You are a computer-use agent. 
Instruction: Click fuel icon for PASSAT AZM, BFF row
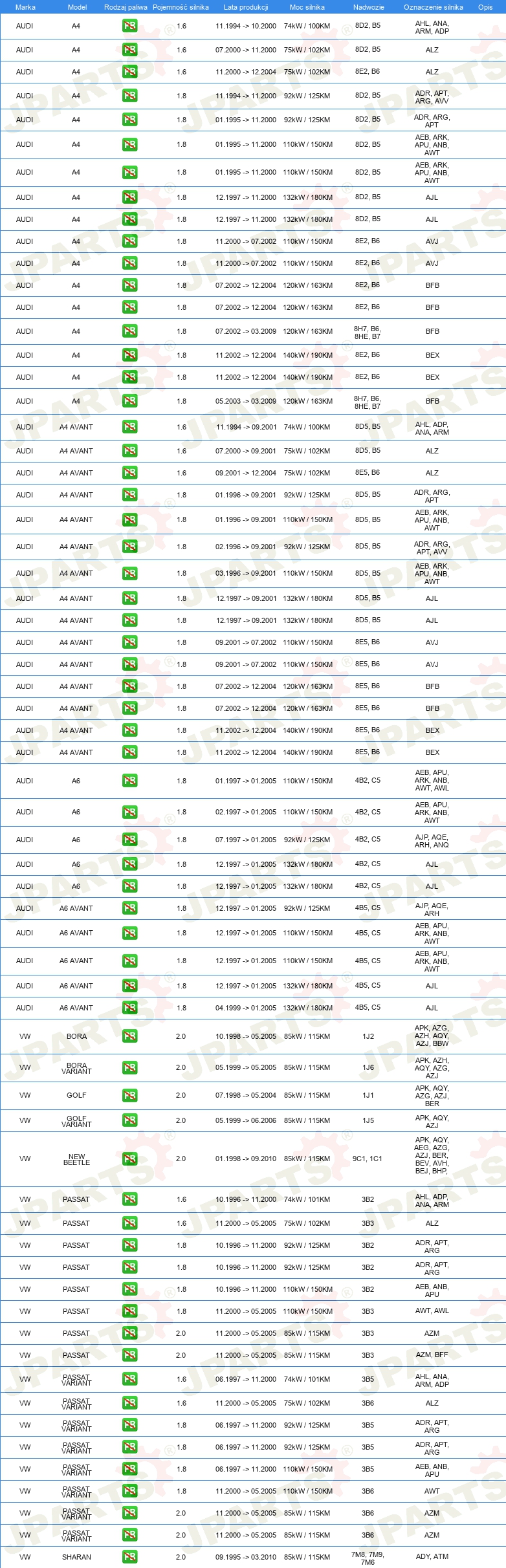[x=129, y=1355]
